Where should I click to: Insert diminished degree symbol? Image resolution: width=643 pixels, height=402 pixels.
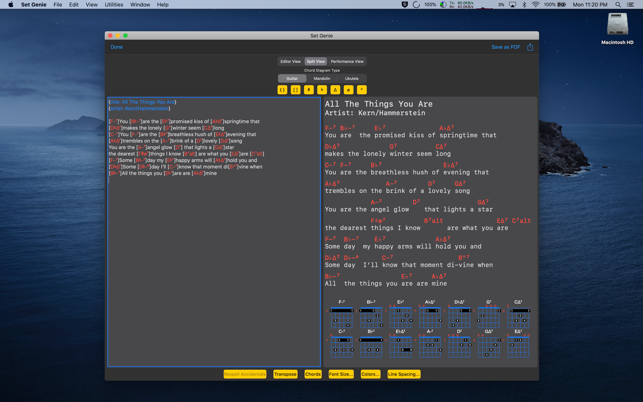[x=362, y=89]
